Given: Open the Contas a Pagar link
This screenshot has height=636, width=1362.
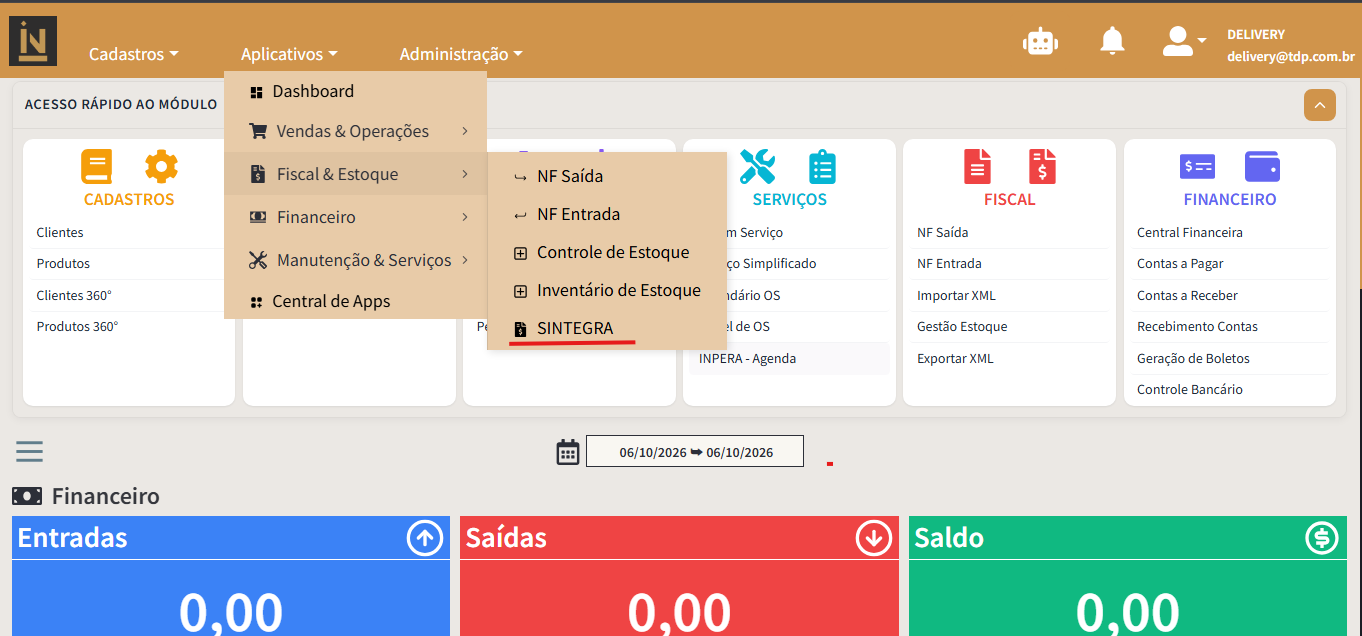Looking at the screenshot, I should (x=1180, y=263).
